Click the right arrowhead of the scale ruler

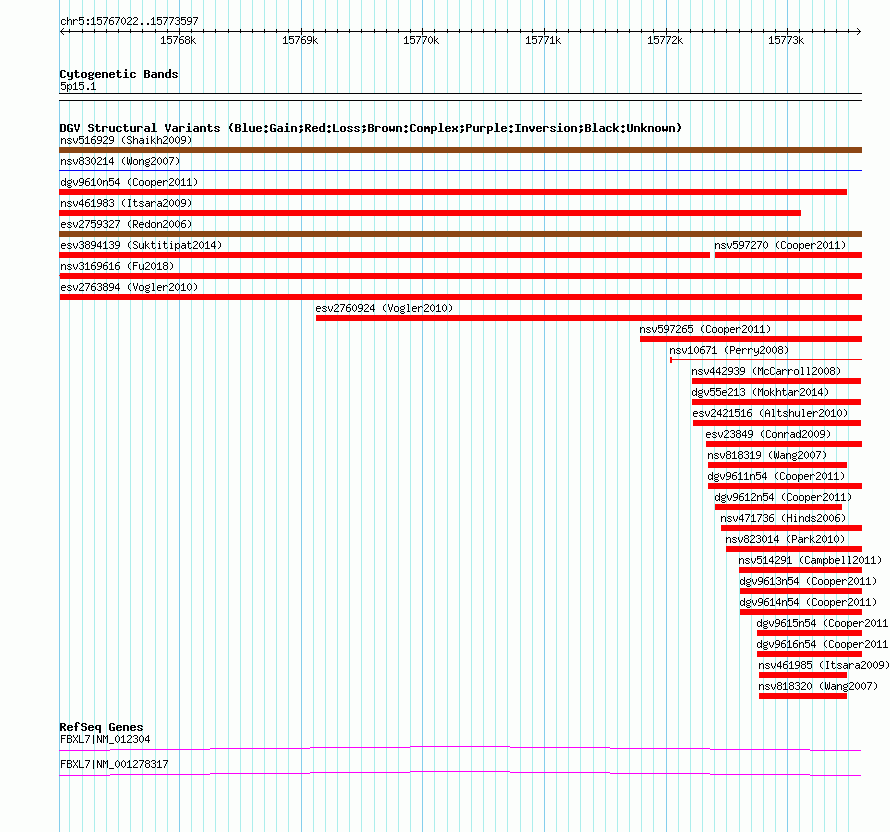pos(859,31)
